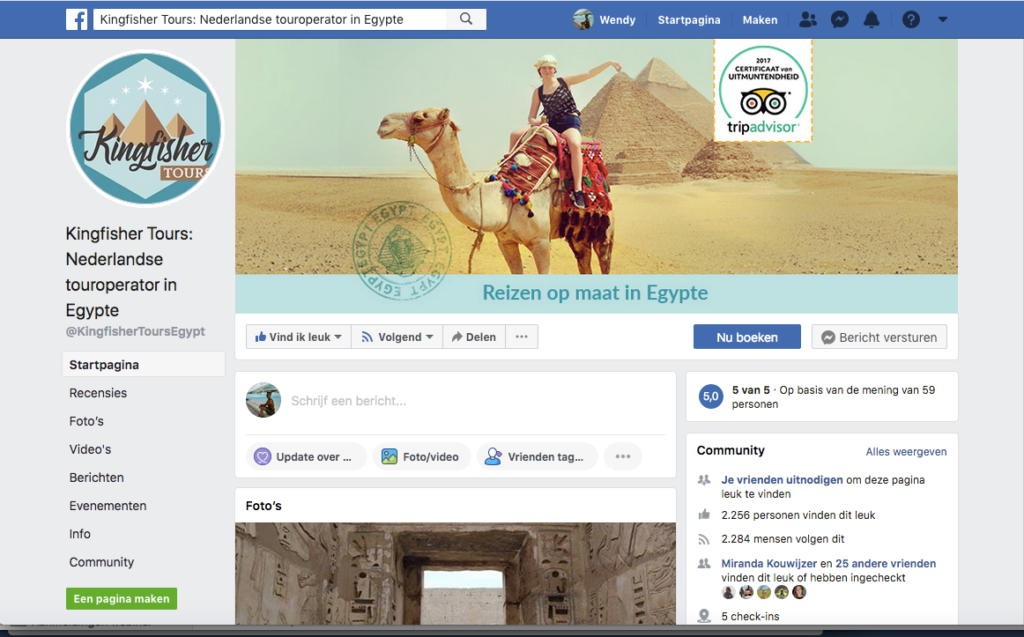Viewport: 1024px width, 637px height.
Task: Open more composer options ellipsis
Action: tap(623, 457)
